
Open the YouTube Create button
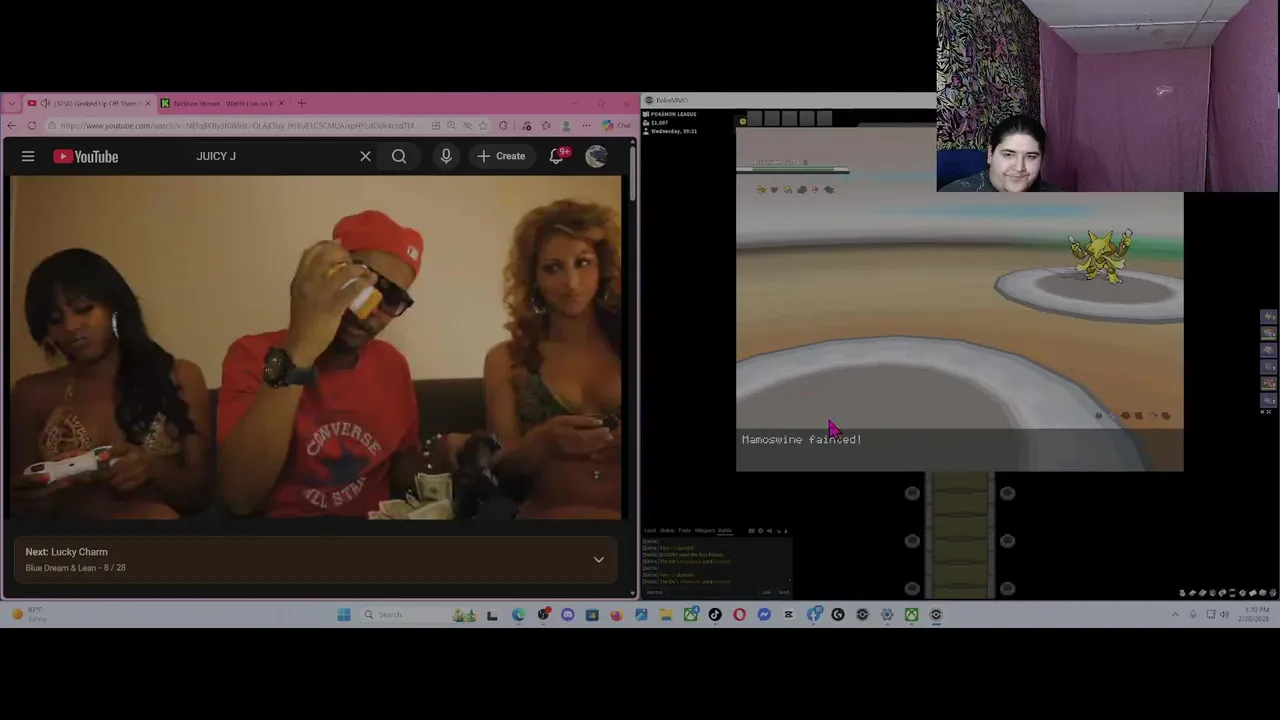tap(501, 156)
